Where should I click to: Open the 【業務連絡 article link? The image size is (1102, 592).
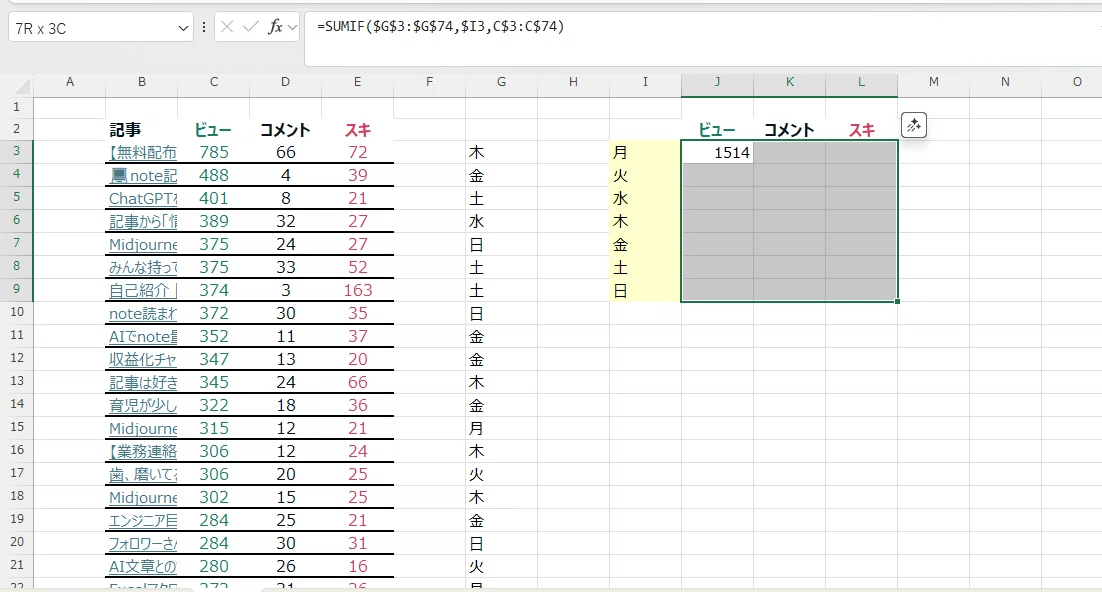coord(143,451)
